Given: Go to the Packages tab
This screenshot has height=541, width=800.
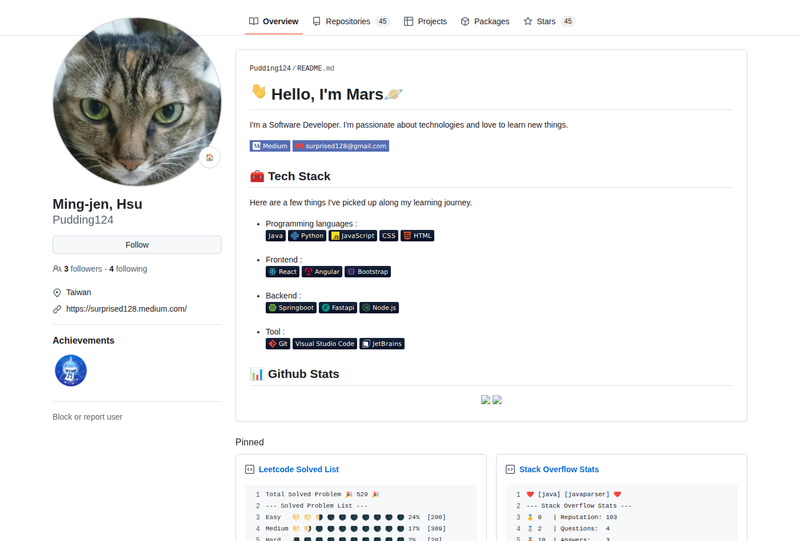Looking at the screenshot, I should point(485,21).
